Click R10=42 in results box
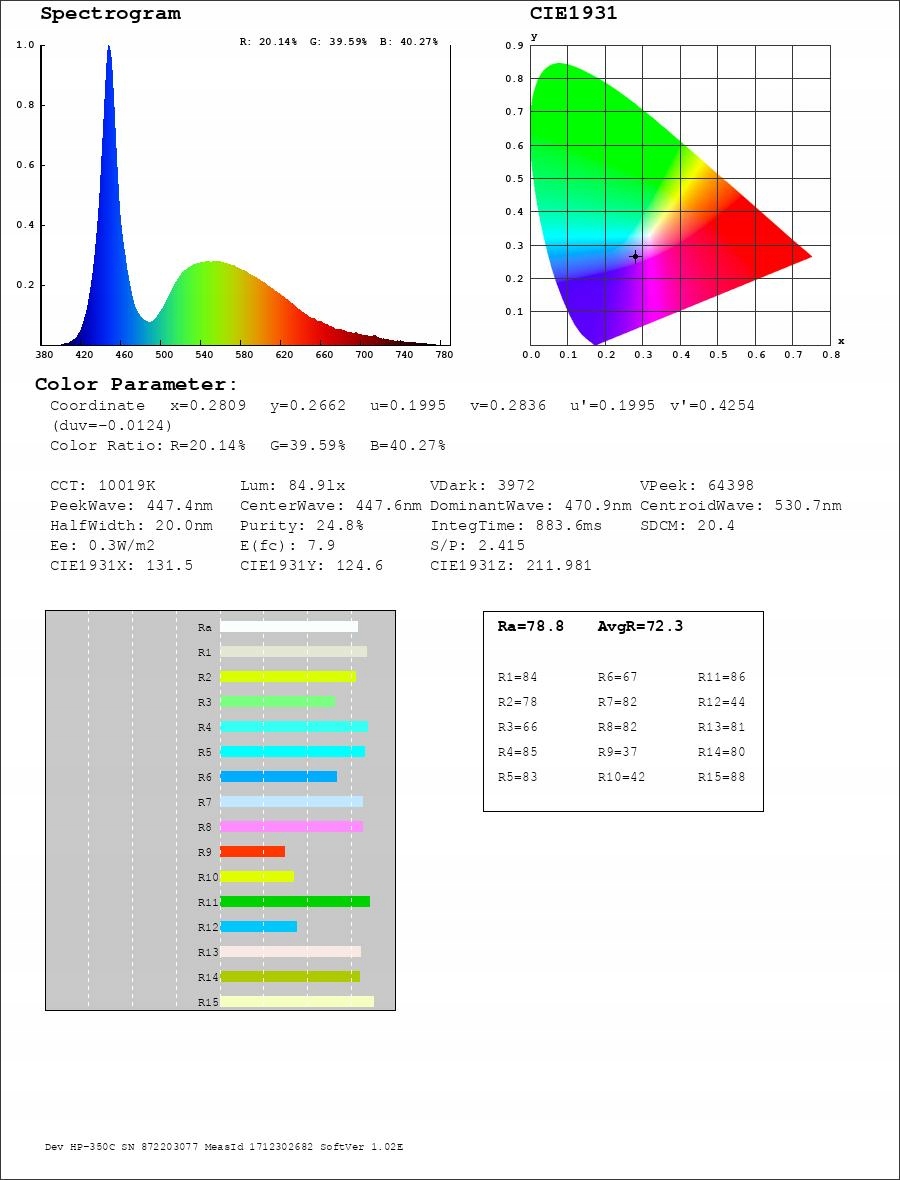 click(622, 777)
